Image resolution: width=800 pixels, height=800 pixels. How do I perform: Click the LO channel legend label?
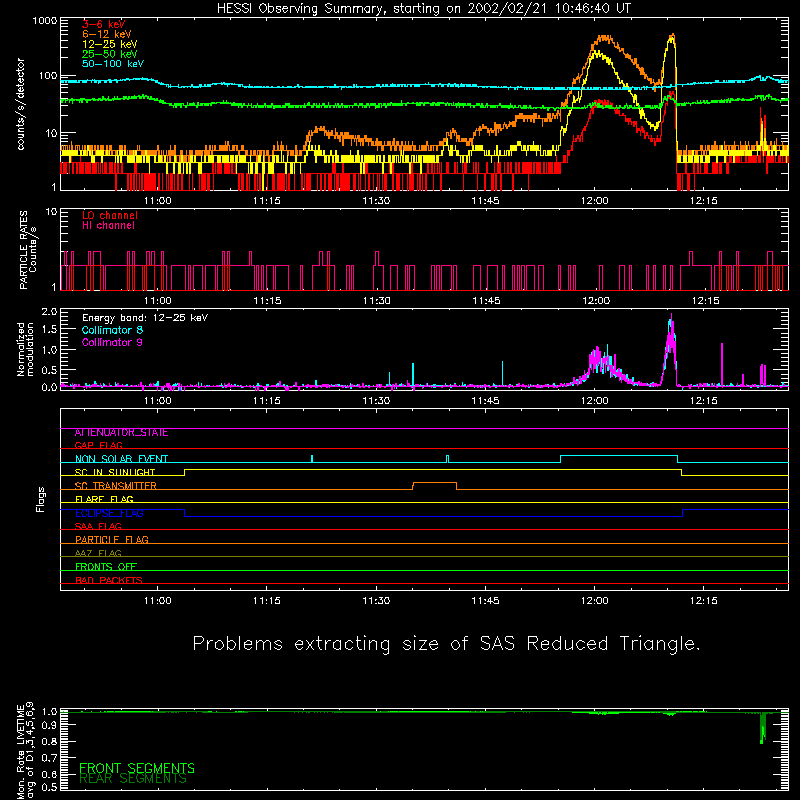110,215
